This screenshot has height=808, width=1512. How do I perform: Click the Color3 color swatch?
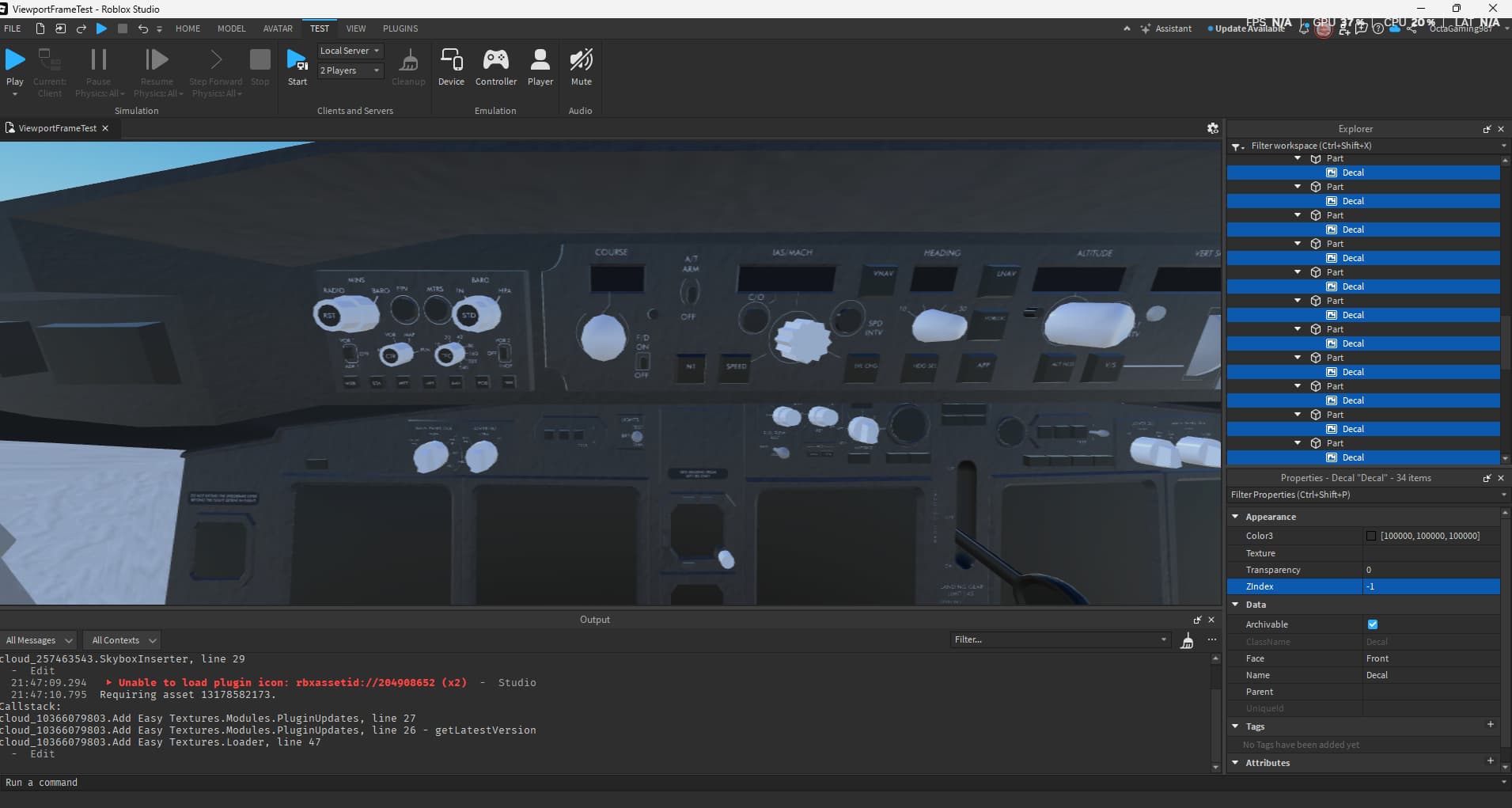click(1371, 536)
